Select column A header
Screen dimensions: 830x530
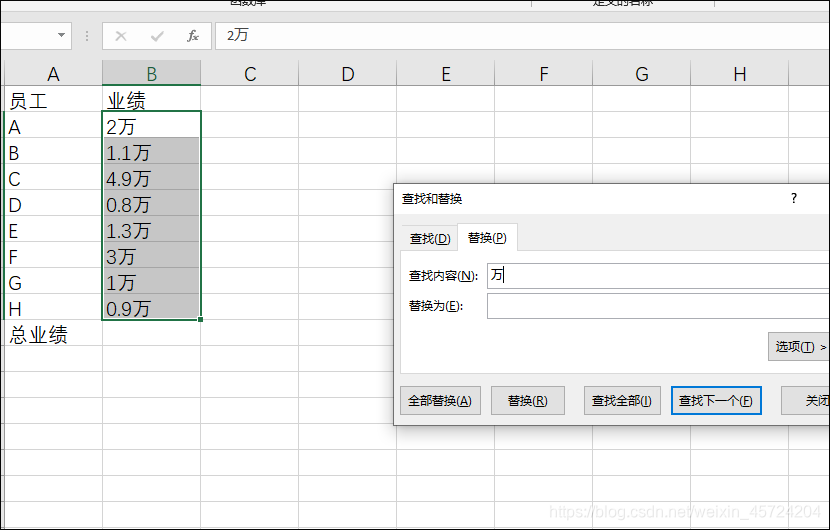pyautogui.click(x=53, y=73)
